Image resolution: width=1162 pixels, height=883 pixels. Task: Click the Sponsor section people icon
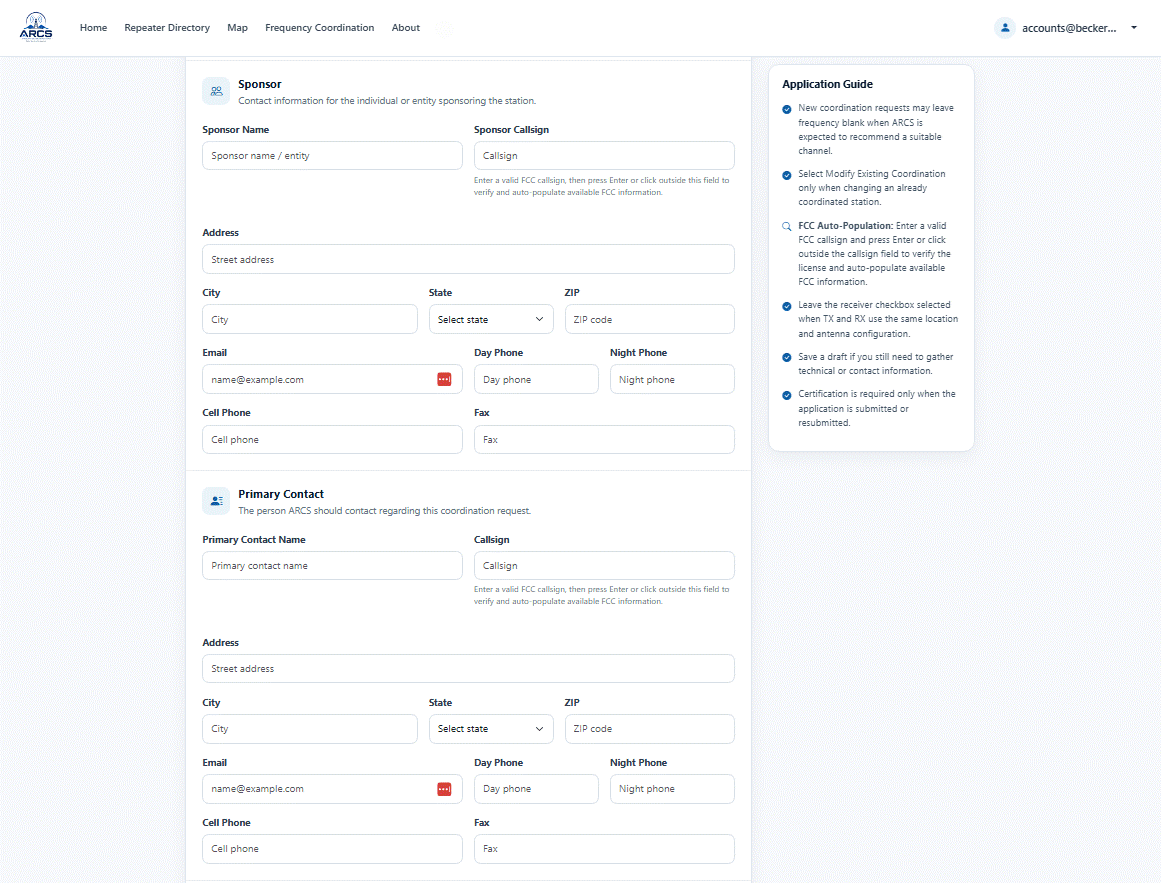pyautogui.click(x=216, y=91)
